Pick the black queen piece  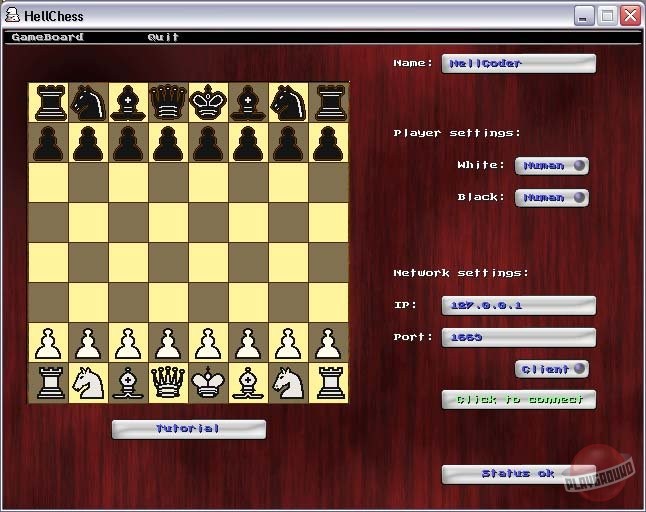pyautogui.click(x=168, y=102)
